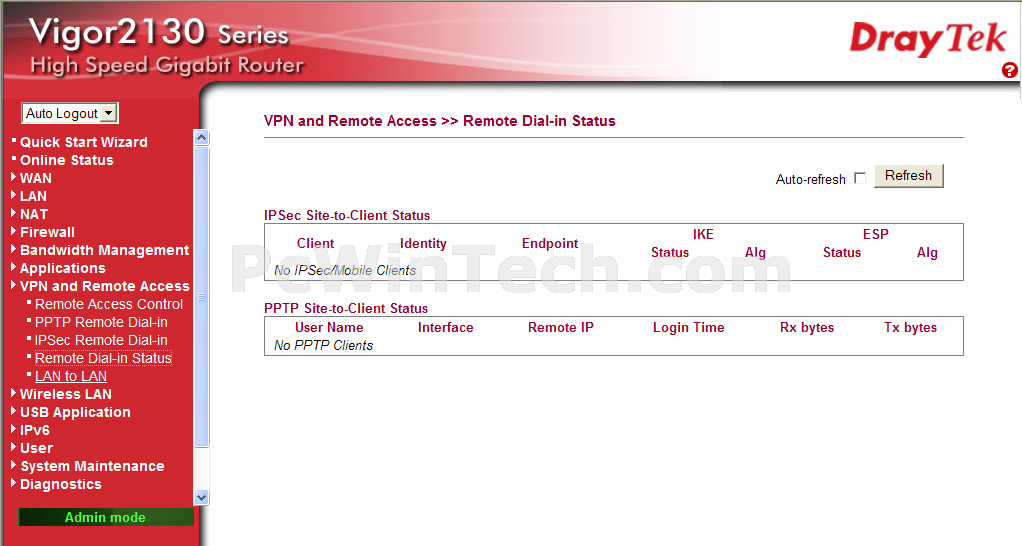Click the Rx bytes column header
The height and width of the screenshot is (546, 1022).
coord(807,328)
